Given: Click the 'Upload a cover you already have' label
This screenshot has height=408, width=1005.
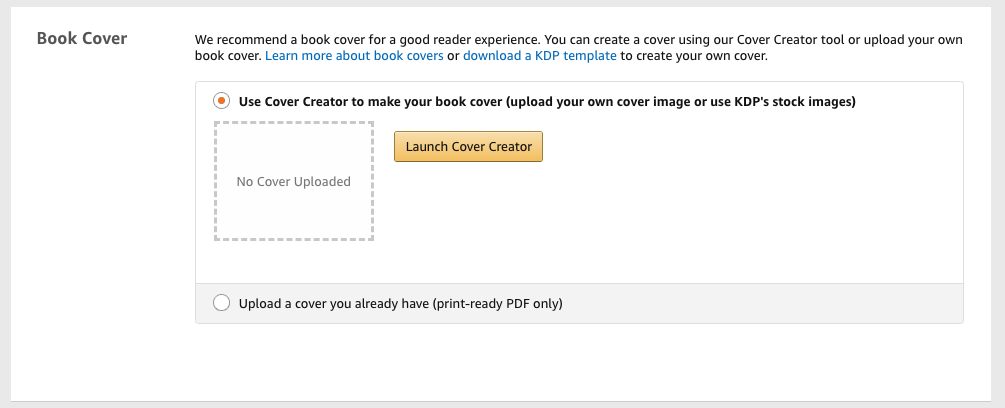Looking at the screenshot, I should (x=335, y=303).
